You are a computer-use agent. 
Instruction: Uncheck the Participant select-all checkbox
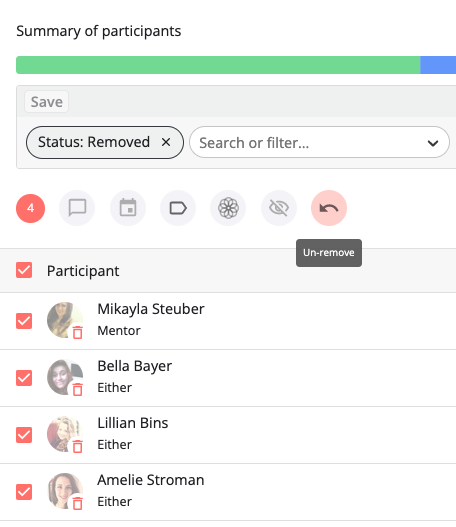coord(24,270)
